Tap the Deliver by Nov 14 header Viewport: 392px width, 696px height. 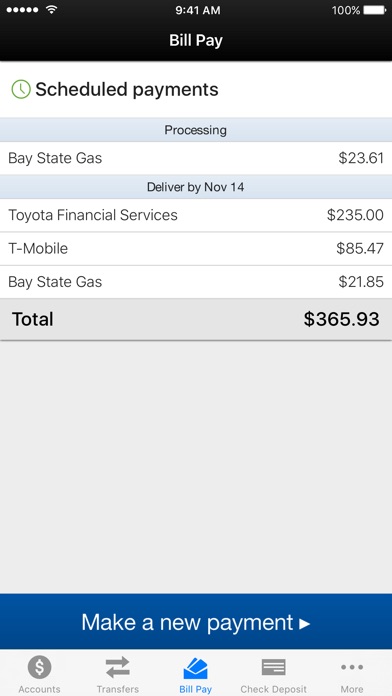[196, 187]
